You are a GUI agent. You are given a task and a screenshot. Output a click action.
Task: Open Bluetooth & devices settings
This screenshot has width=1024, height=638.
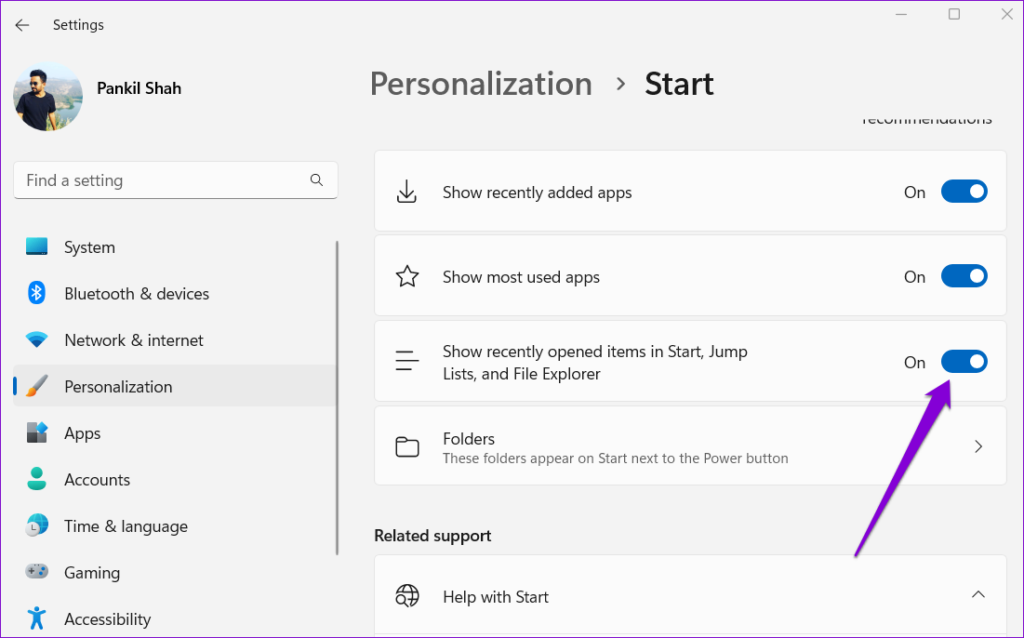[37, 293]
